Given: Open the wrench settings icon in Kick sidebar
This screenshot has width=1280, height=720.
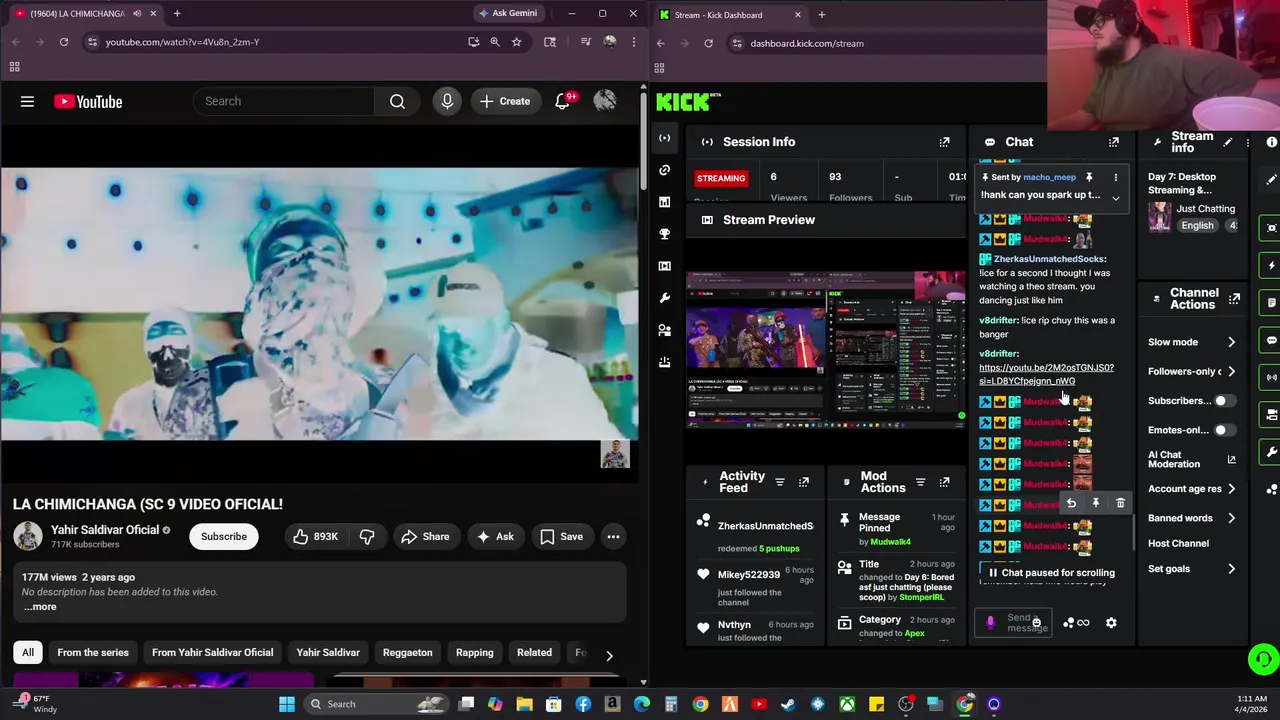Looking at the screenshot, I should 664,298.
